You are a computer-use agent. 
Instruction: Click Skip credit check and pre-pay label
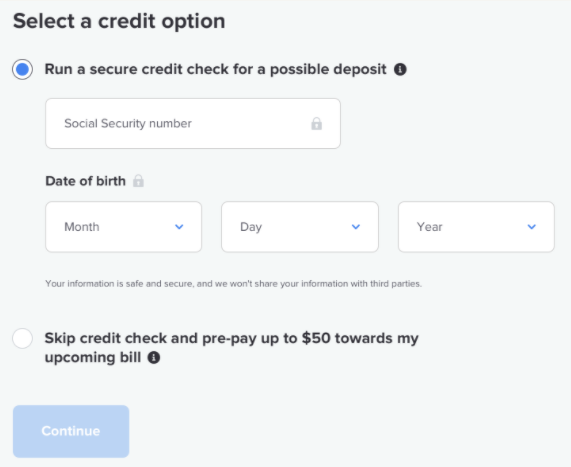point(232,348)
